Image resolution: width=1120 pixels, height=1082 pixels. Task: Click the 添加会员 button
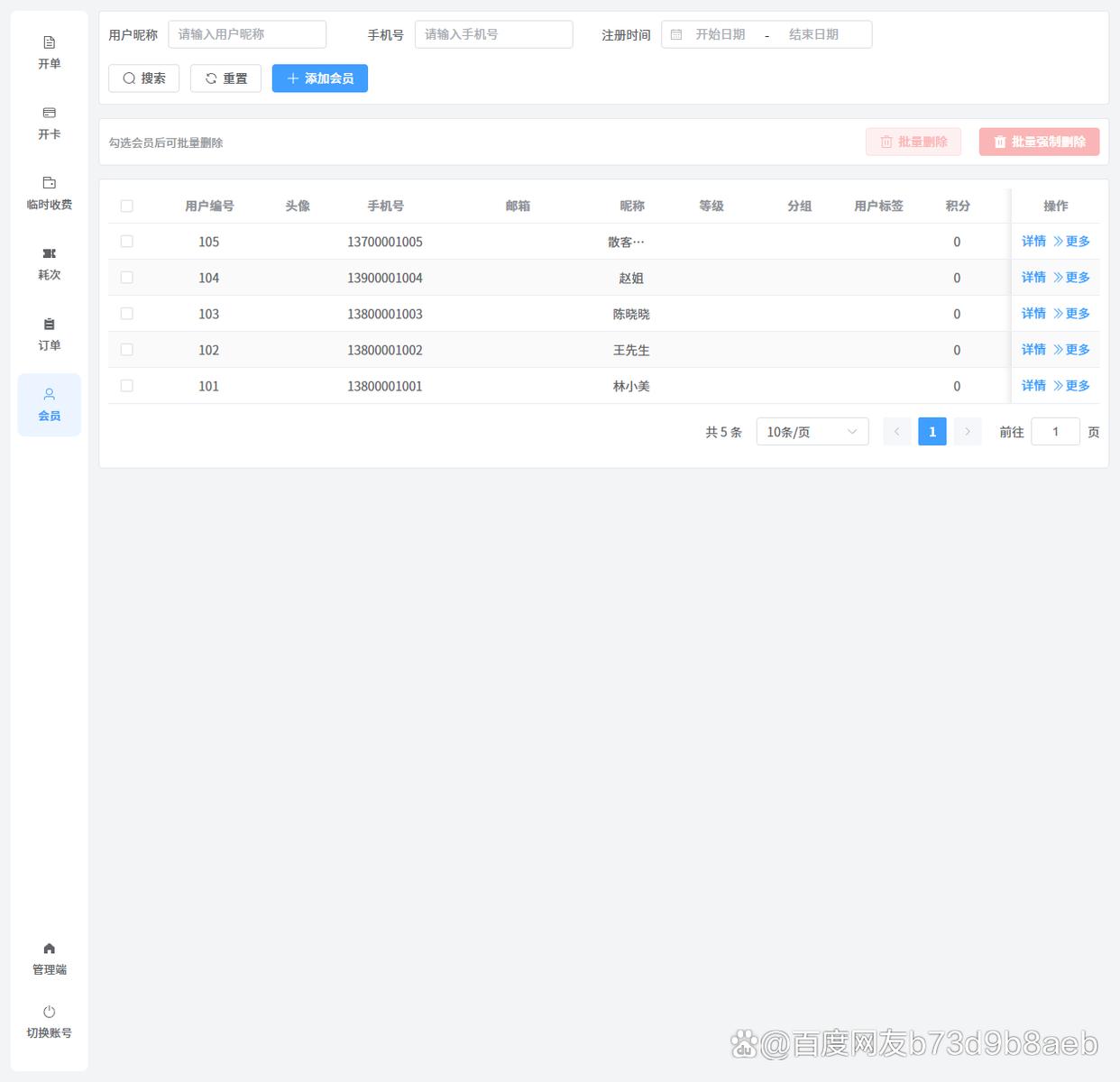tap(320, 78)
